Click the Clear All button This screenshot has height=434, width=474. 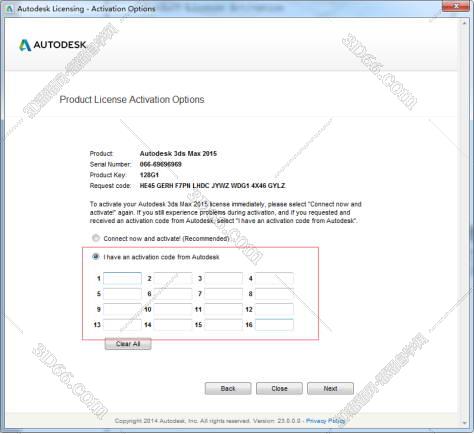click(x=128, y=344)
